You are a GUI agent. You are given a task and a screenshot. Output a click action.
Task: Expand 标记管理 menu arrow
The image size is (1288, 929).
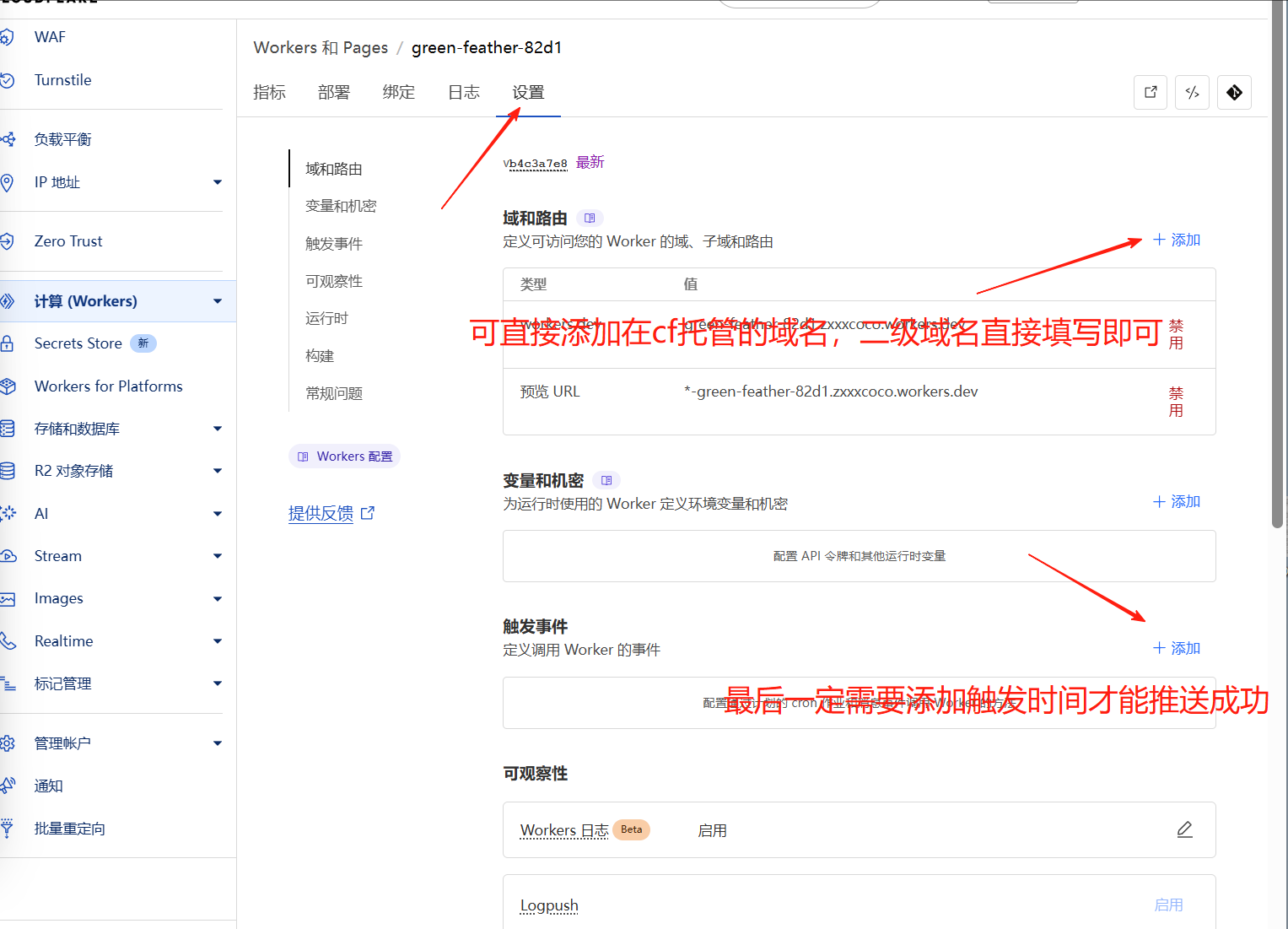[x=218, y=683]
